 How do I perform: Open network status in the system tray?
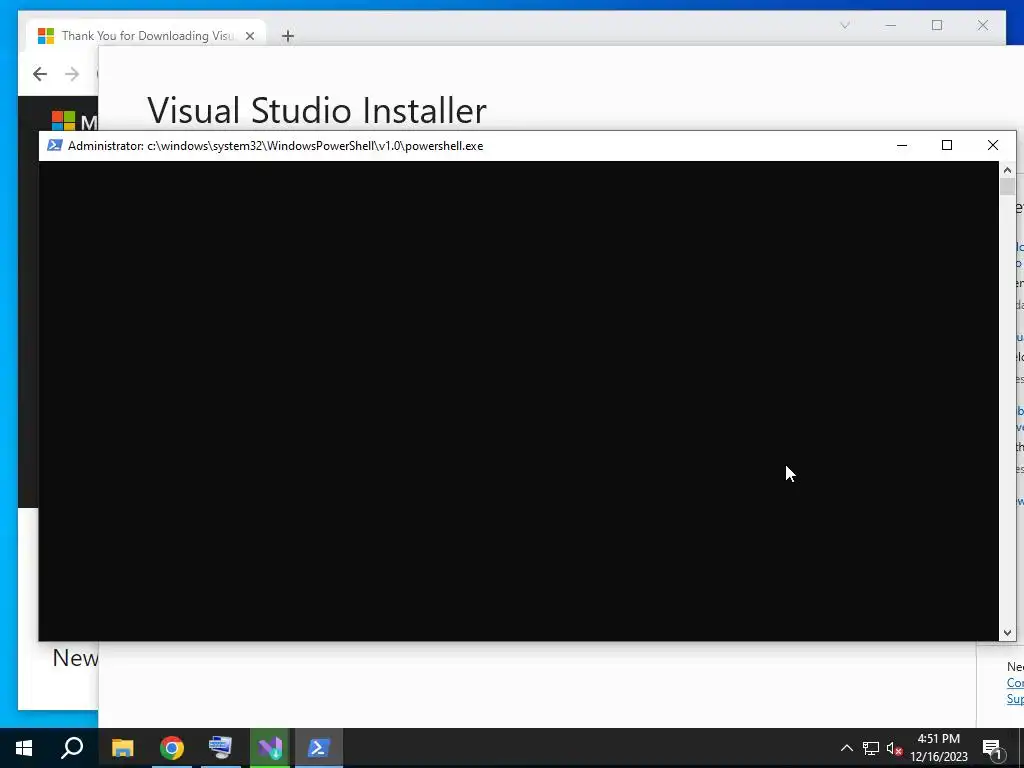(x=871, y=748)
